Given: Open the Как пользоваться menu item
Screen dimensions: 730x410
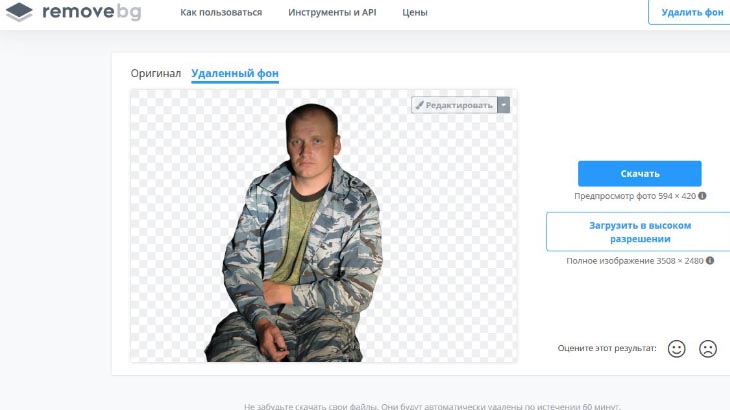Looking at the screenshot, I should coord(221,13).
